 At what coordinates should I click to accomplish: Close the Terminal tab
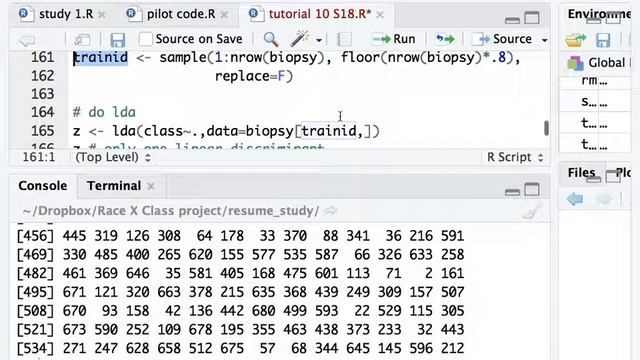click(x=151, y=187)
